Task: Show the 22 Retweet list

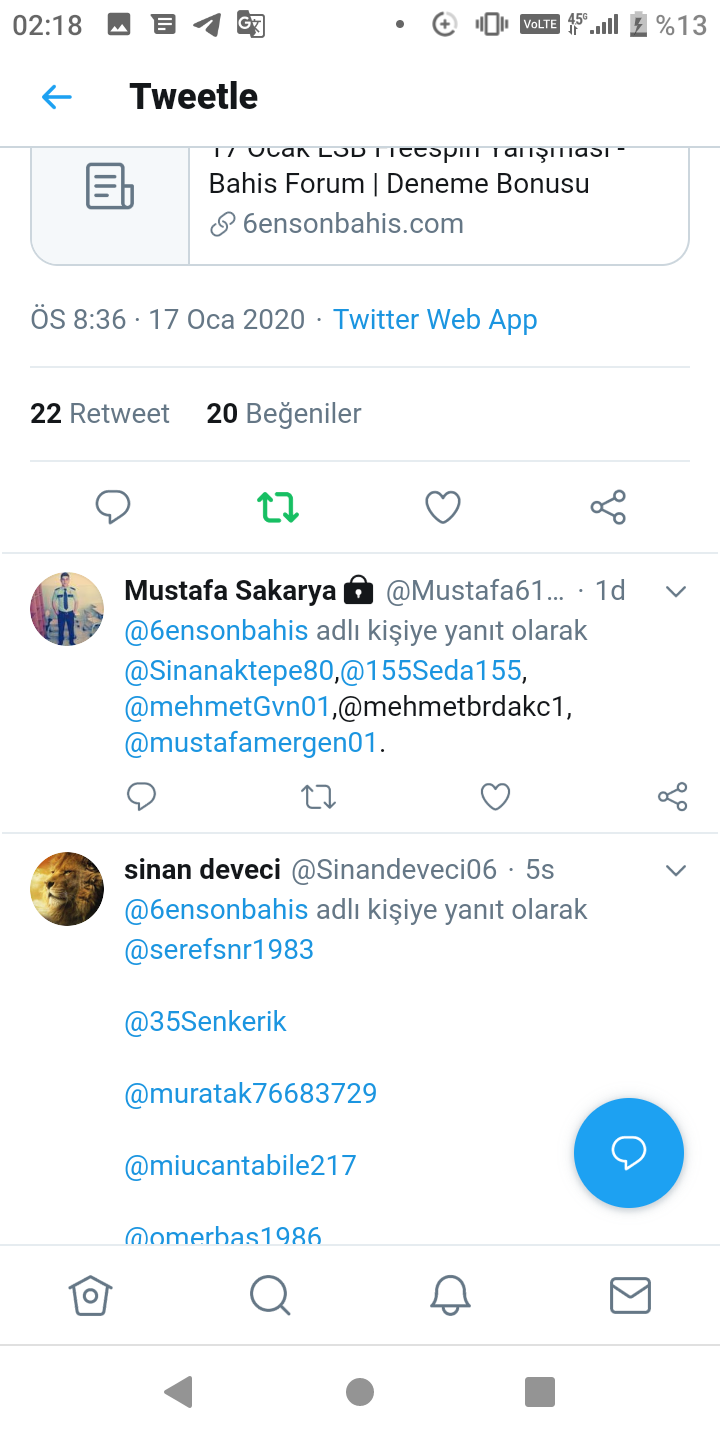Action: [100, 414]
